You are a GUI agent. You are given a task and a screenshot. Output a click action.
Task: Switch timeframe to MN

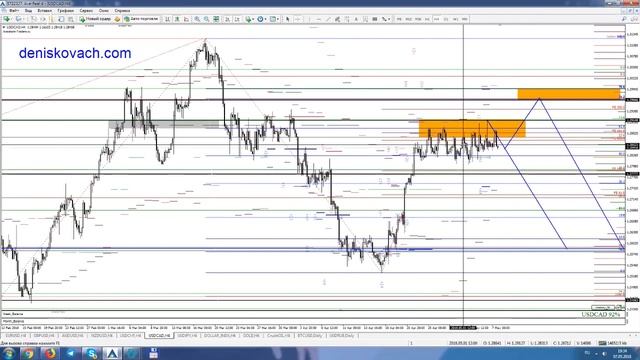[x=464, y=19]
